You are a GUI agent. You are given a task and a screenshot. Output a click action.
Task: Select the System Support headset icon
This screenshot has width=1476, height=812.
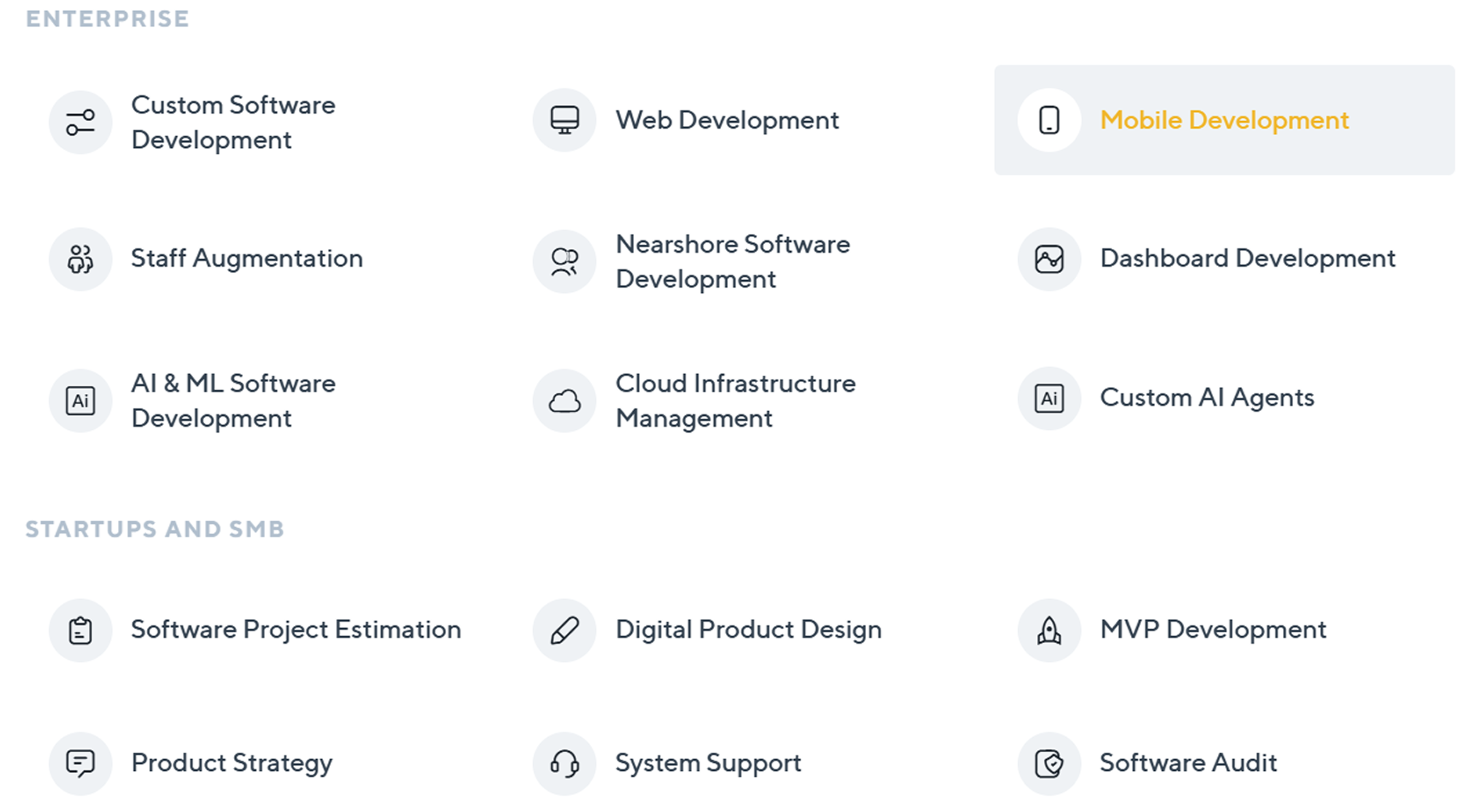point(564,764)
